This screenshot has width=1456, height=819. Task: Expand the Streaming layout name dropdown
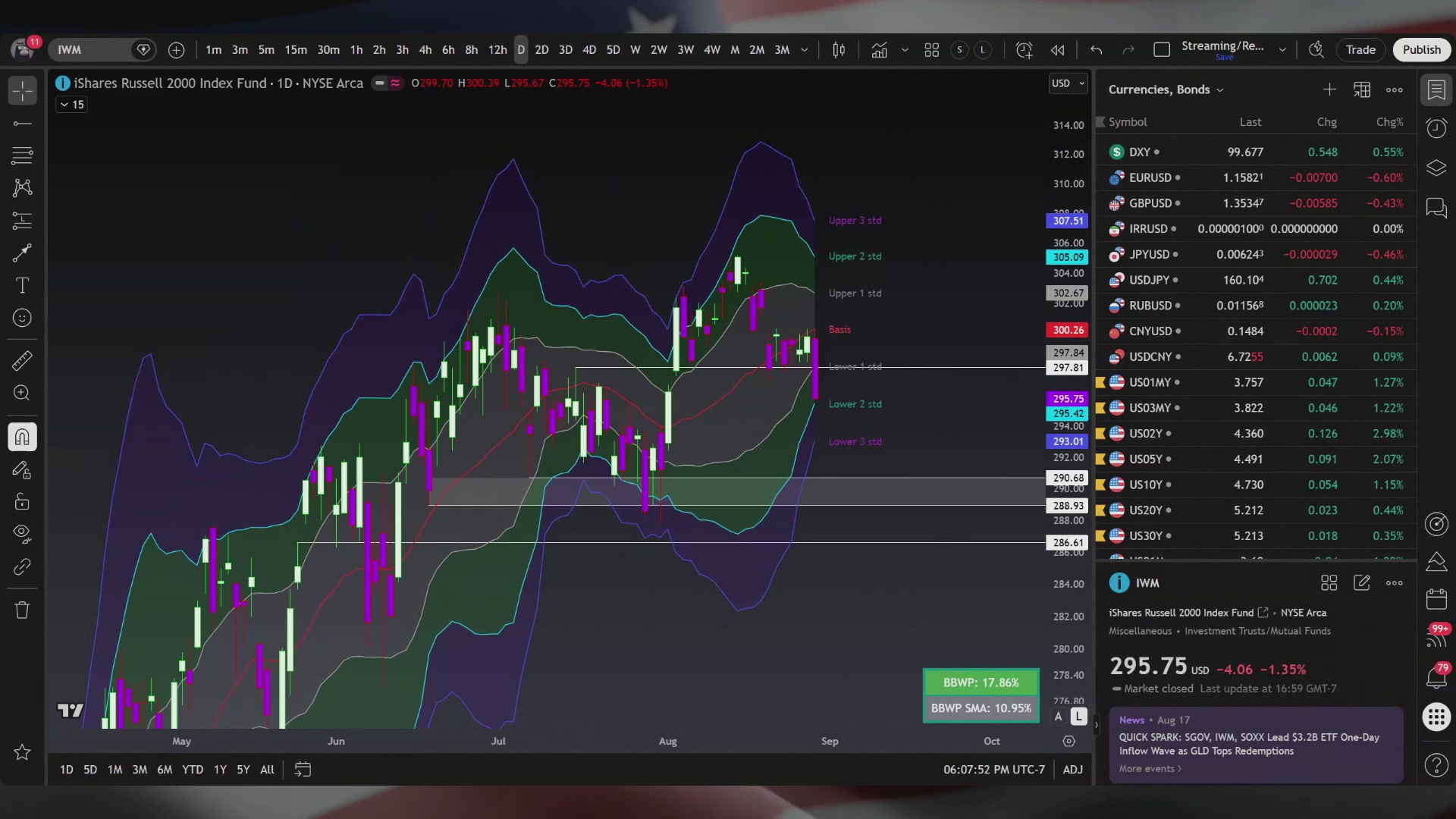(x=1282, y=50)
